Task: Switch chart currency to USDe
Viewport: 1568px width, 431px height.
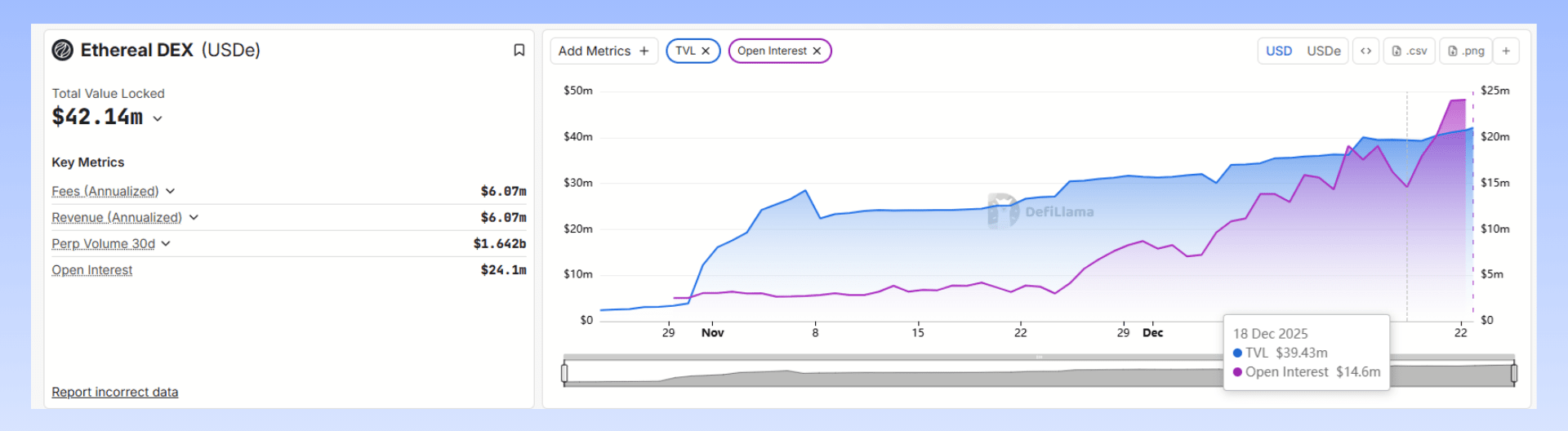Action: (x=1324, y=51)
